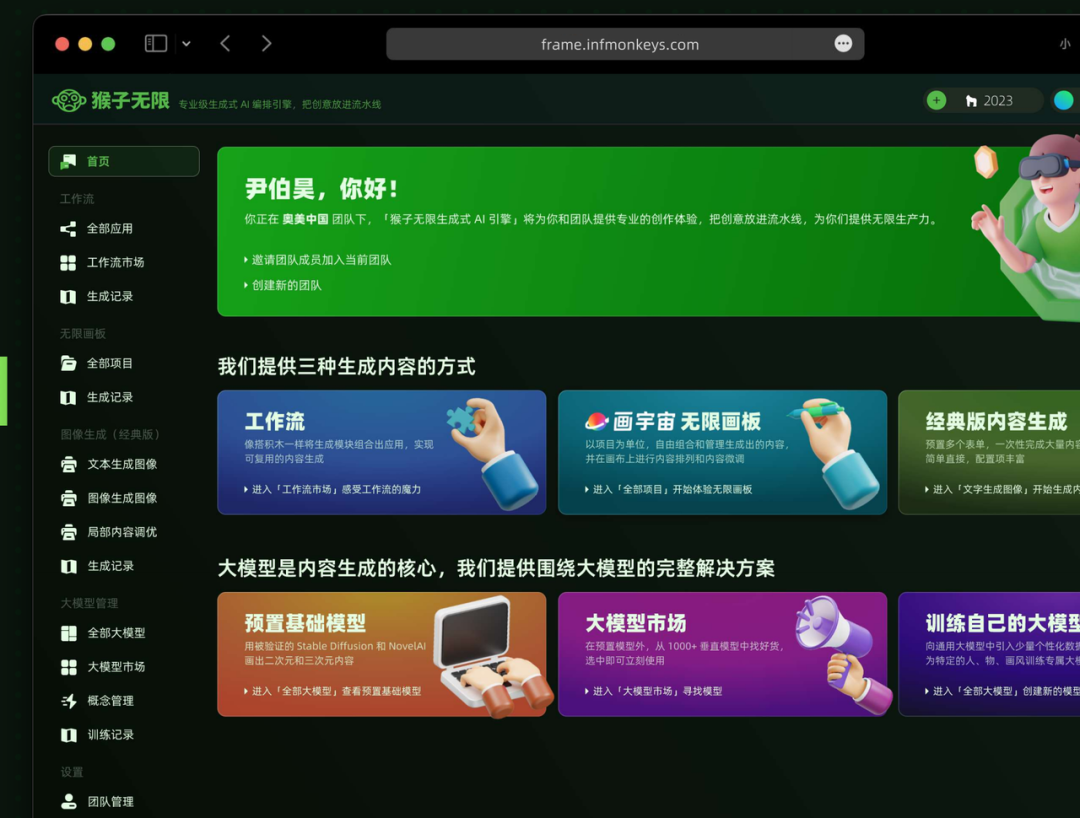The height and width of the screenshot is (818, 1080).
Task: Click 进入「工作流市场」感受工作流的魔力 link
Action: (x=332, y=490)
